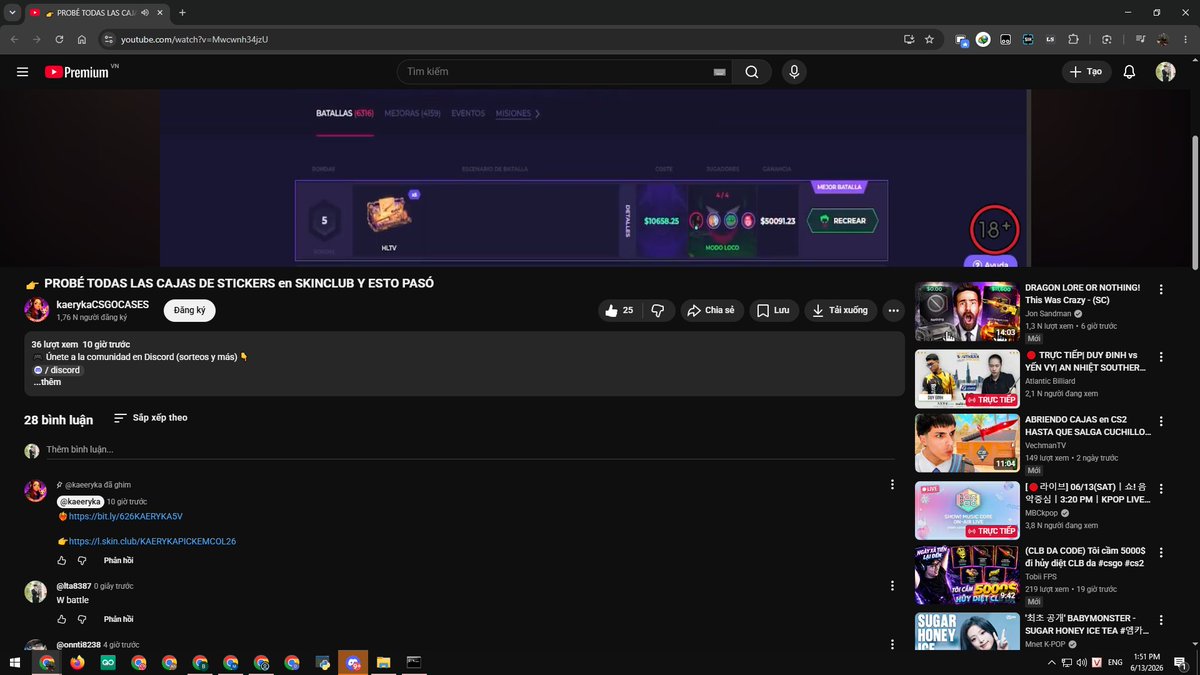Open the tab search dropdown arrow
This screenshot has height=675, width=1200.
coord(11,12)
